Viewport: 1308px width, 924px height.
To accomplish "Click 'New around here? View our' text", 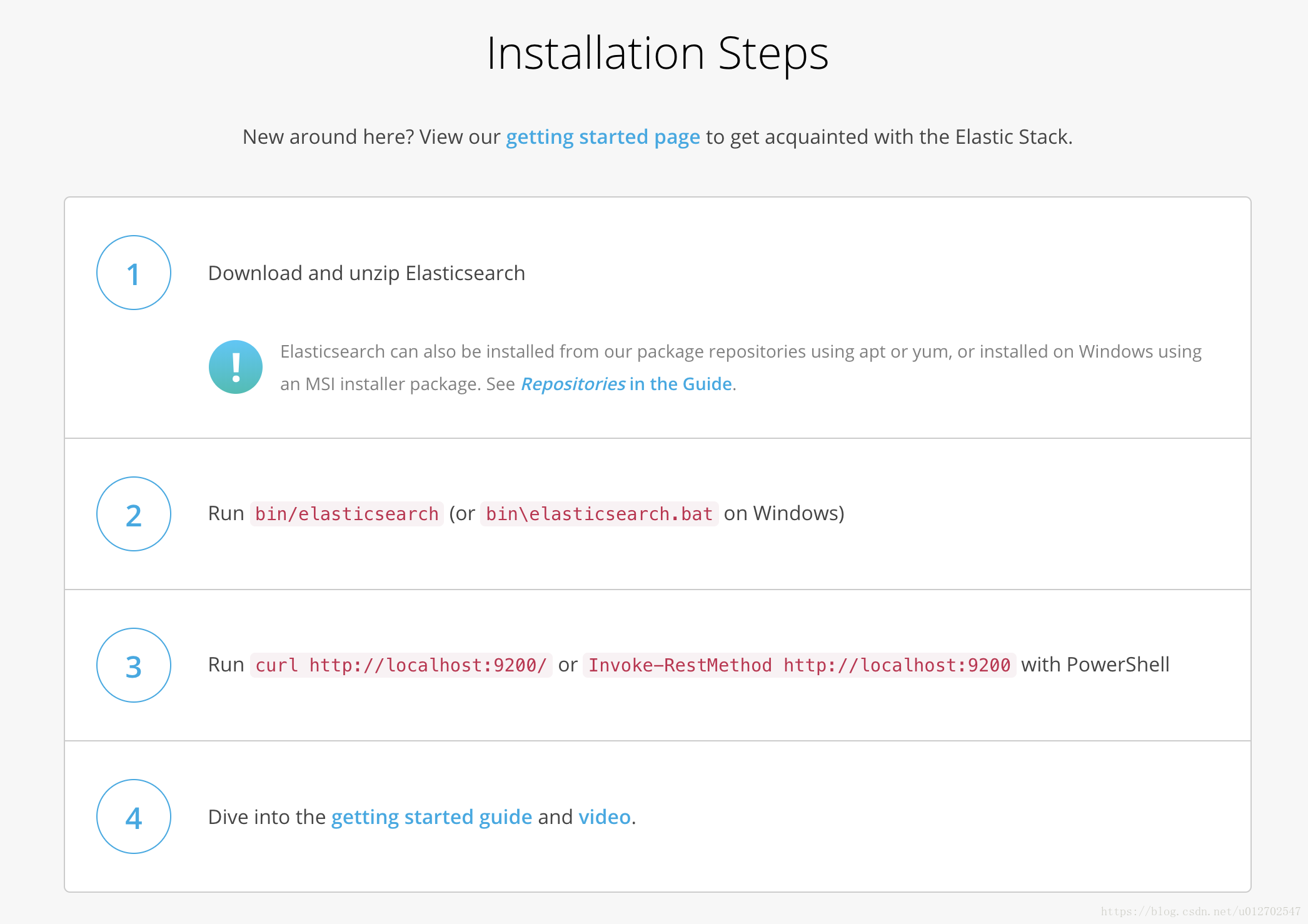I will coord(371,137).
